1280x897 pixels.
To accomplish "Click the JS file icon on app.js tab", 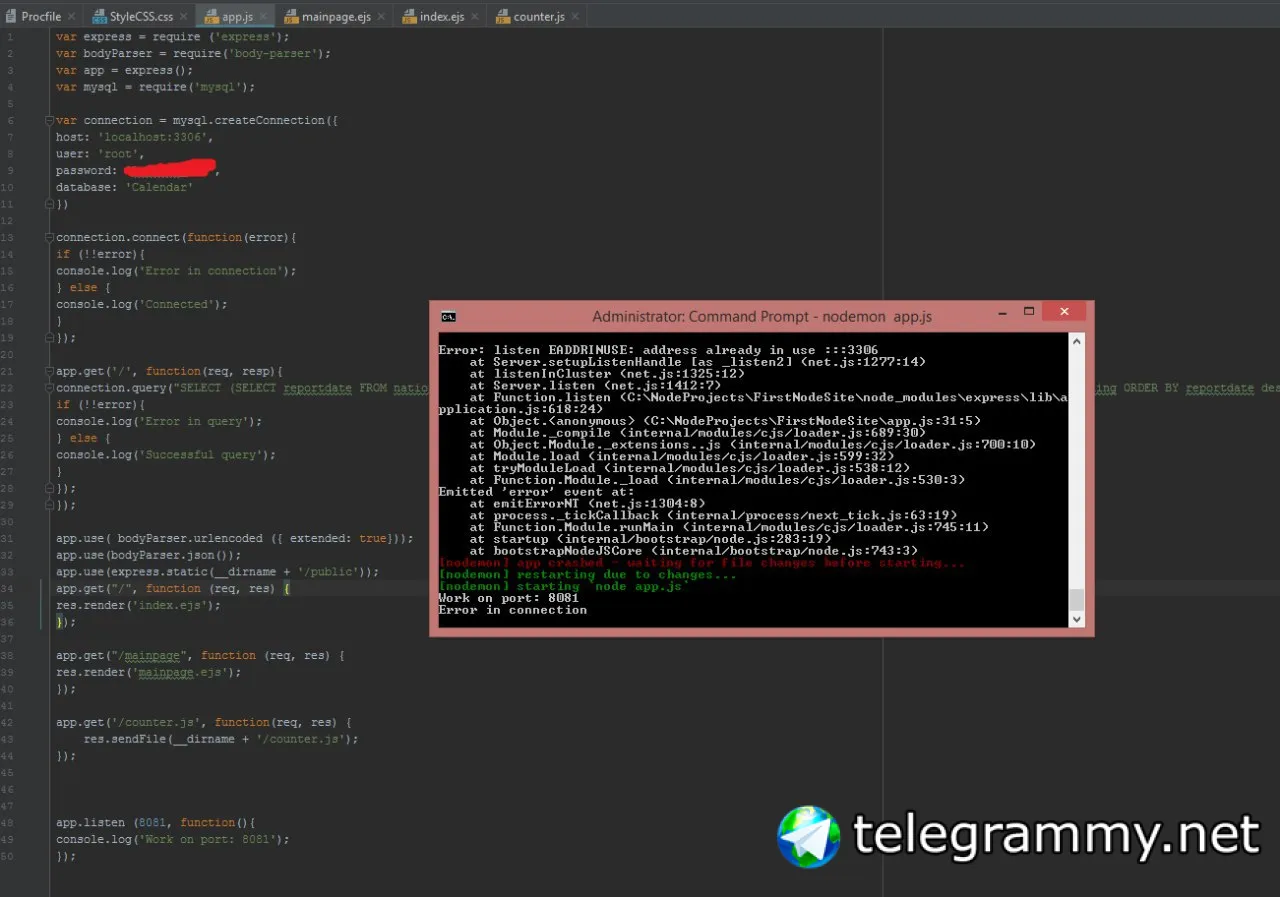I will tap(211, 17).
